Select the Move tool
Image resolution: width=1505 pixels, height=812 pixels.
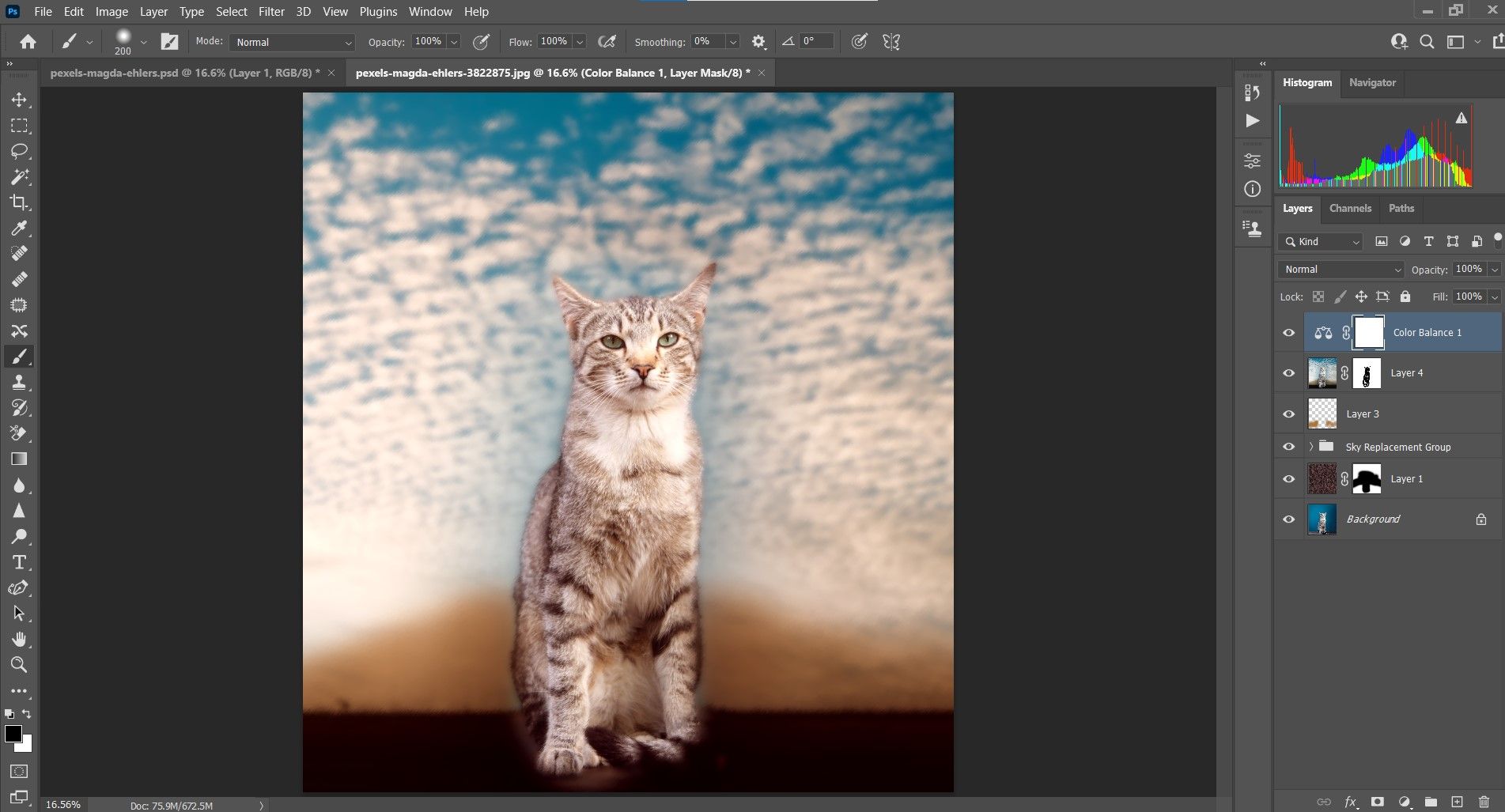tap(19, 100)
